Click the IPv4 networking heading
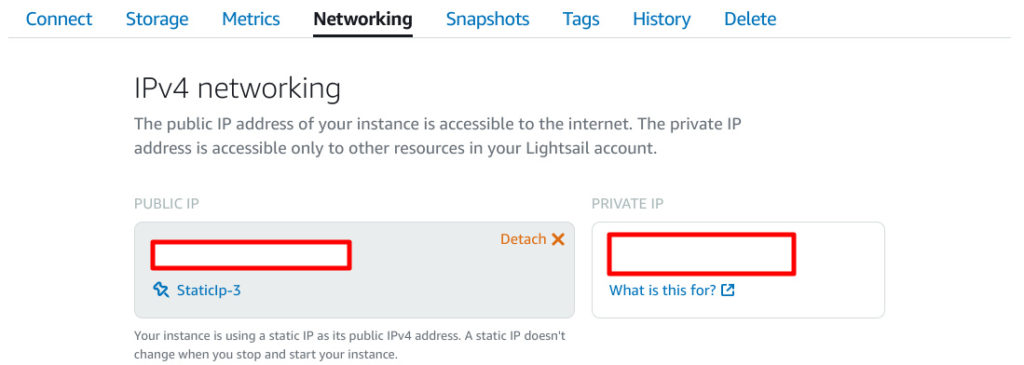 click(x=237, y=89)
